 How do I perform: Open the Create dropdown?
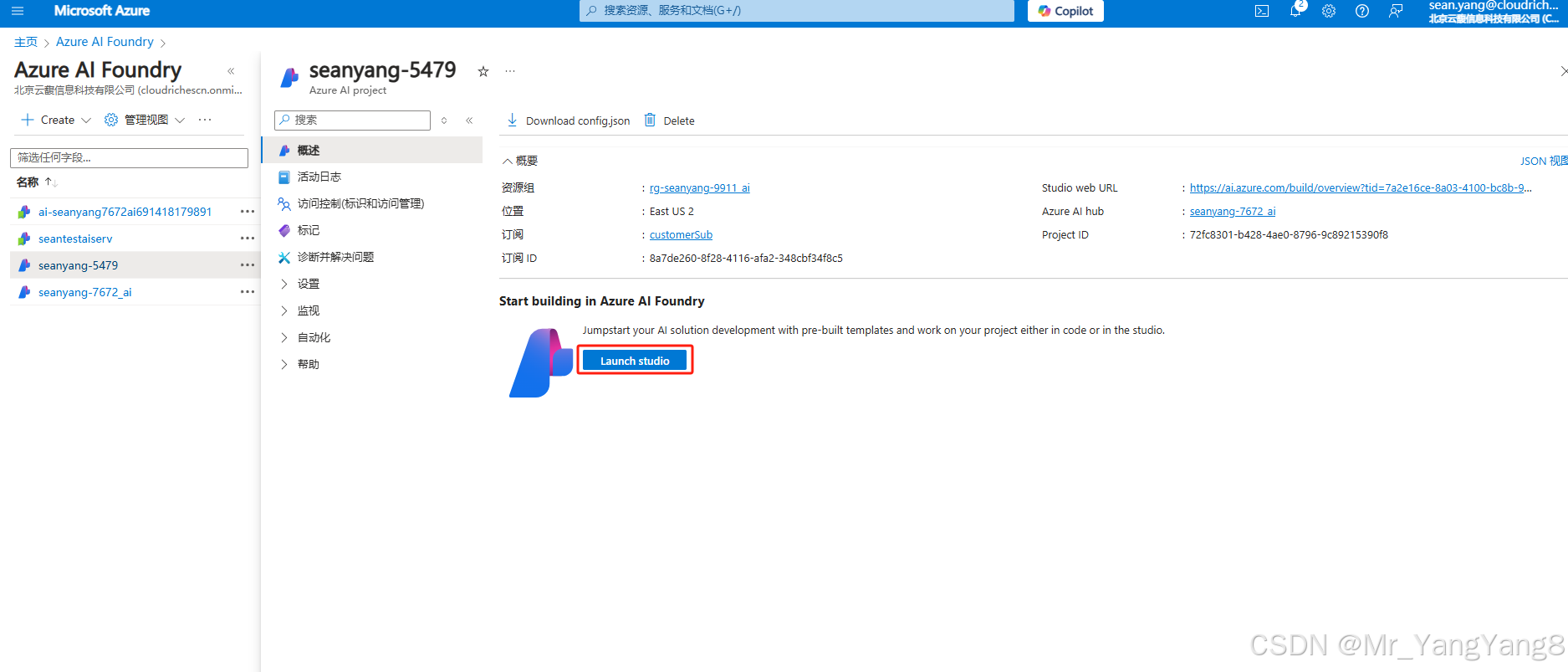pyautogui.click(x=55, y=120)
